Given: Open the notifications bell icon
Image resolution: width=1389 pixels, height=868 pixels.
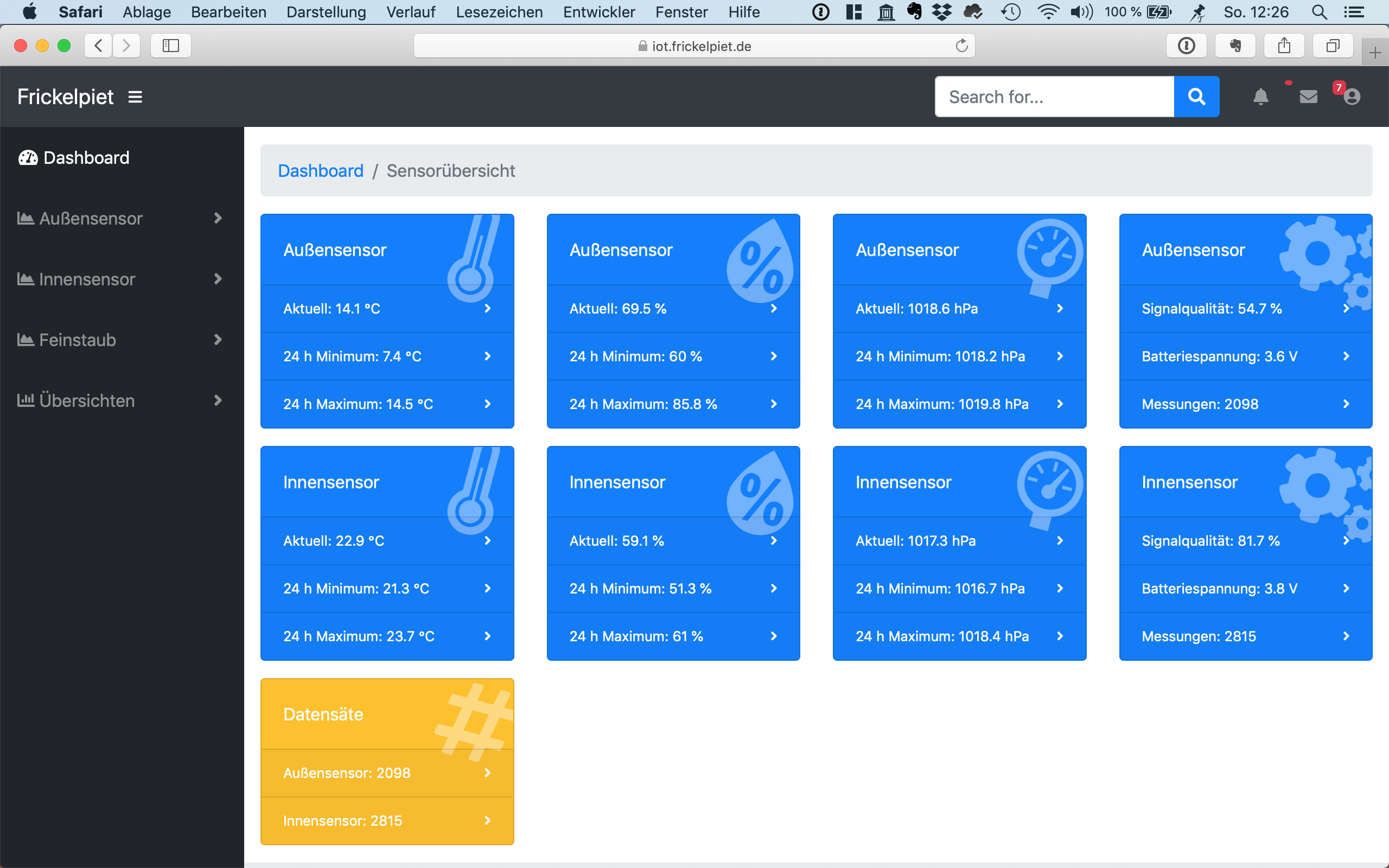Looking at the screenshot, I should coord(1260,97).
